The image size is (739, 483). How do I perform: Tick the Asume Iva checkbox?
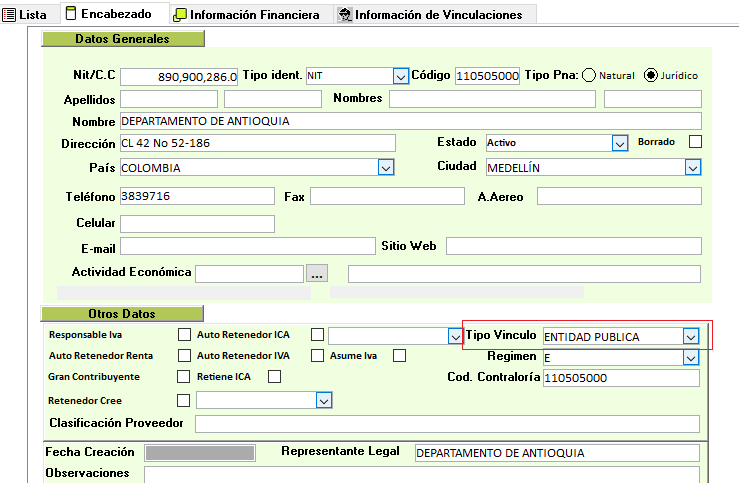click(x=399, y=355)
